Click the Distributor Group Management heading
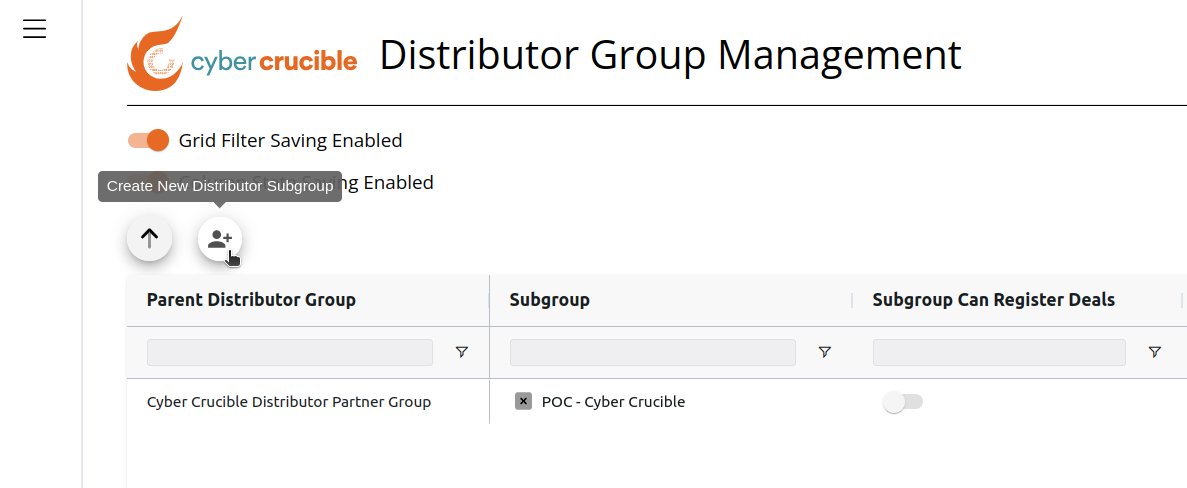This screenshot has height=488, width=1187. (x=671, y=54)
